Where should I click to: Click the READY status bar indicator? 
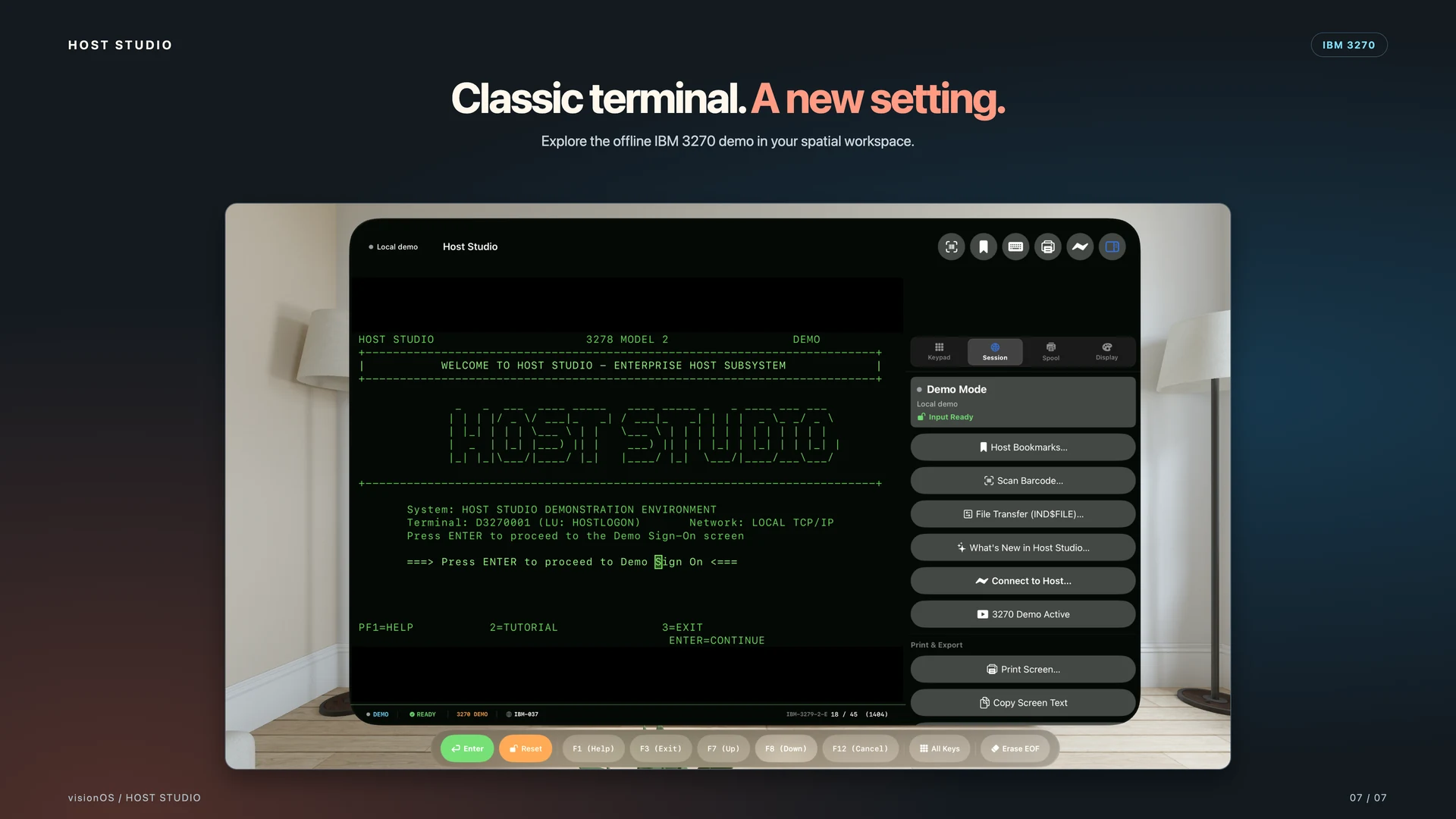pyautogui.click(x=422, y=714)
